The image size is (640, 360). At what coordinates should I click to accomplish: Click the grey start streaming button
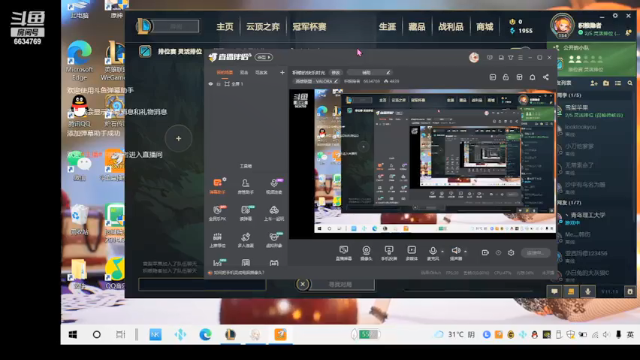[535, 253]
